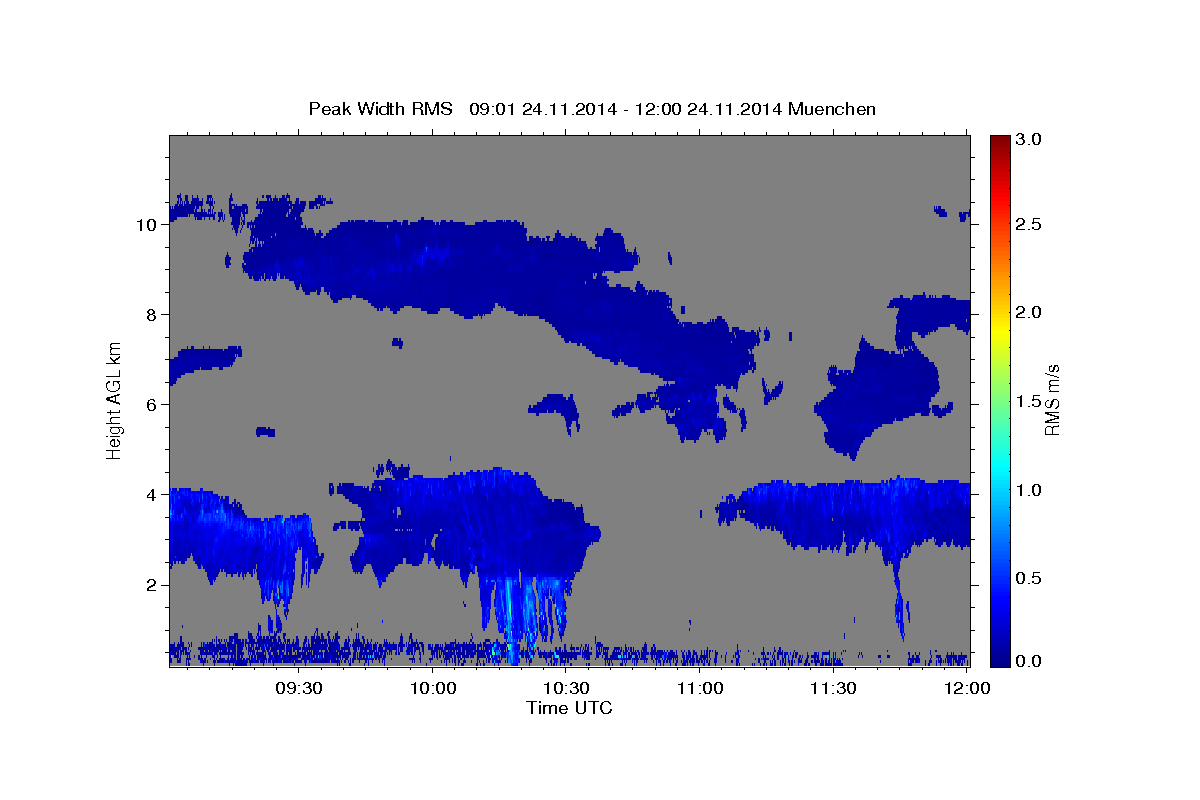Click the colorbar value 0.0
The height and width of the screenshot is (800, 1200).
click(1028, 661)
